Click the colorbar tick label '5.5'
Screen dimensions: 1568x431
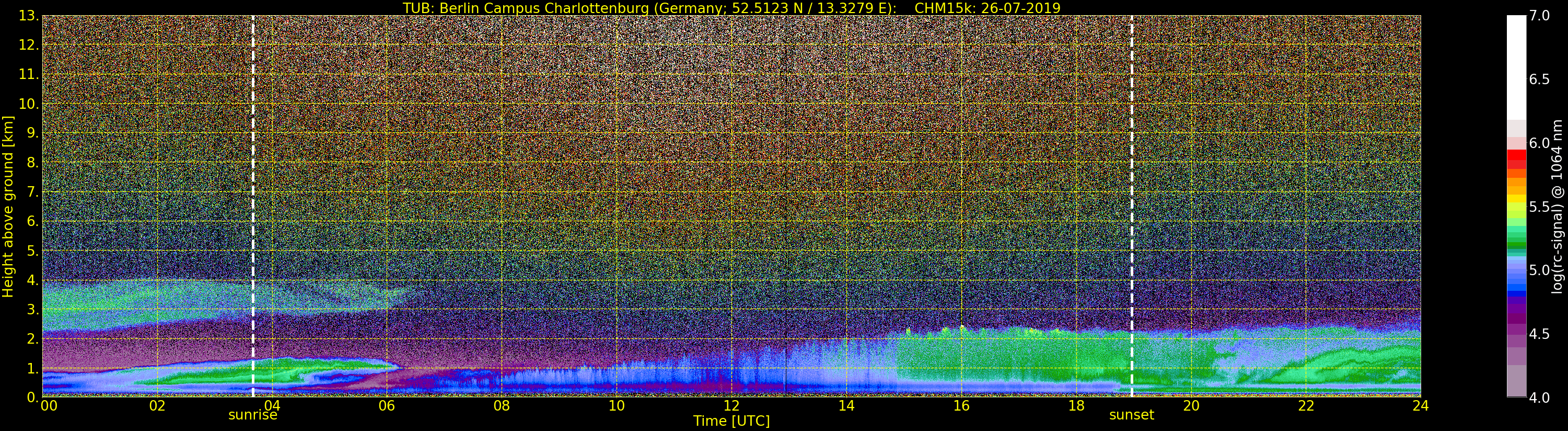click(x=1539, y=207)
